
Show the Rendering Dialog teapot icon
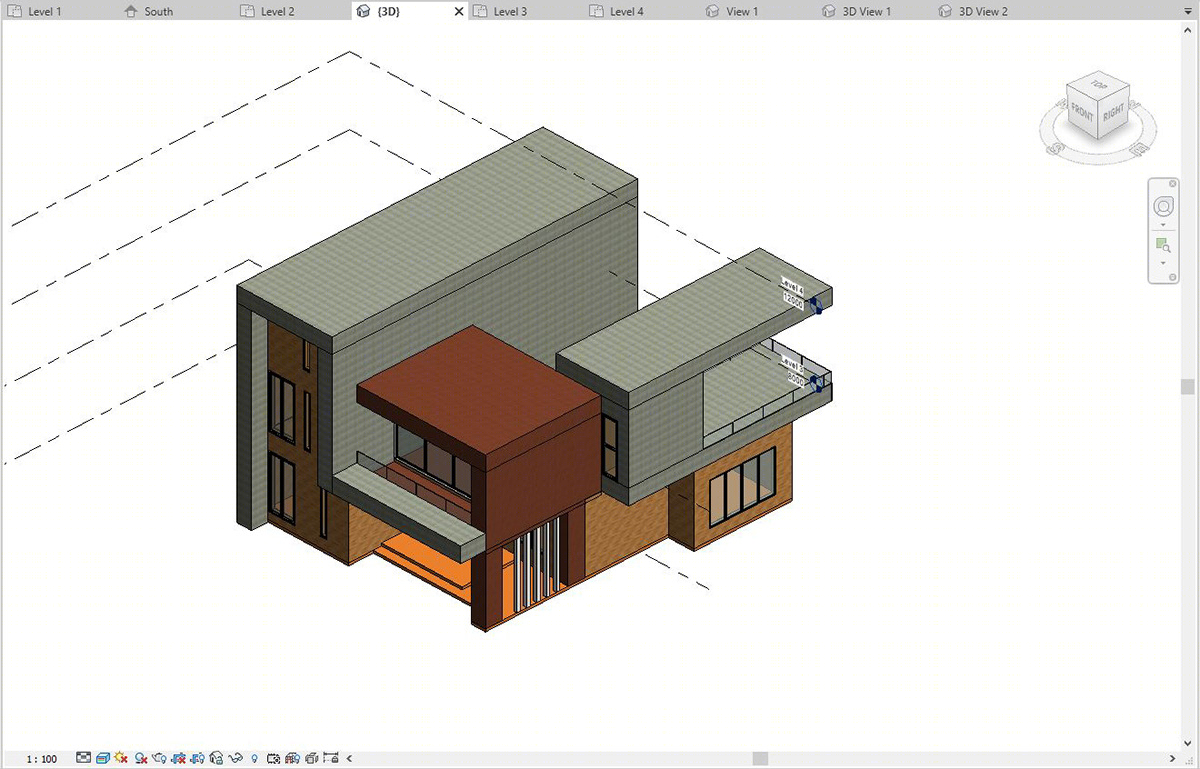tap(159, 758)
